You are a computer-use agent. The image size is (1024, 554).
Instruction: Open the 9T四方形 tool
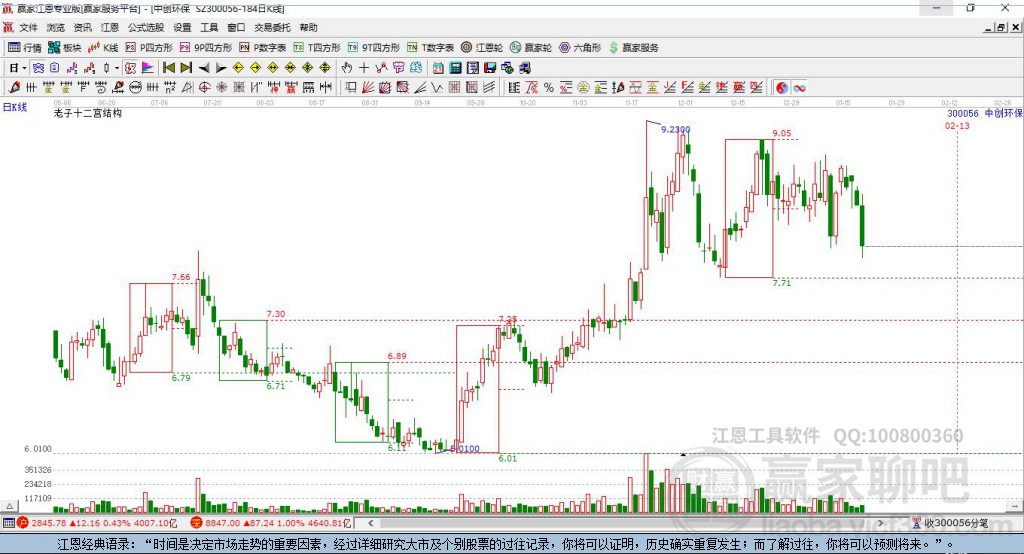(x=374, y=48)
